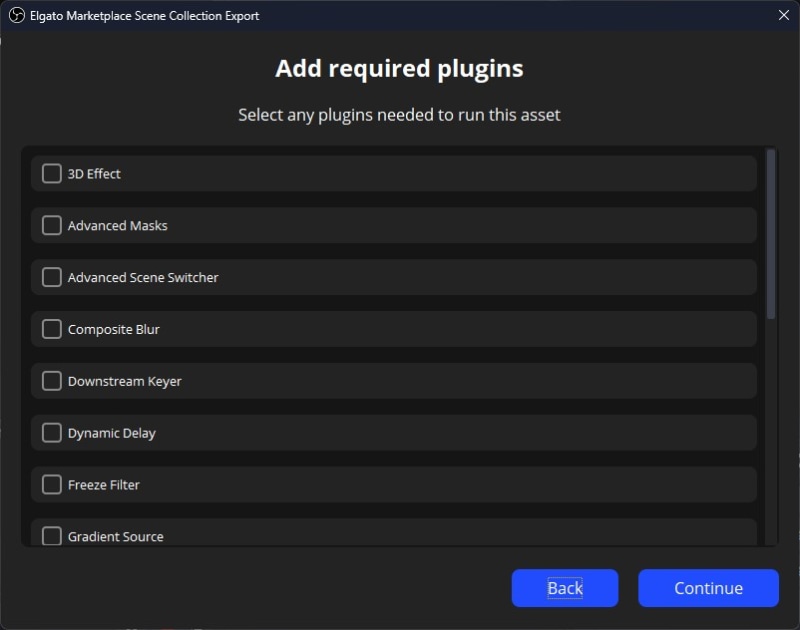Click the 3D Effect label text
The image size is (800, 630).
point(94,174)
